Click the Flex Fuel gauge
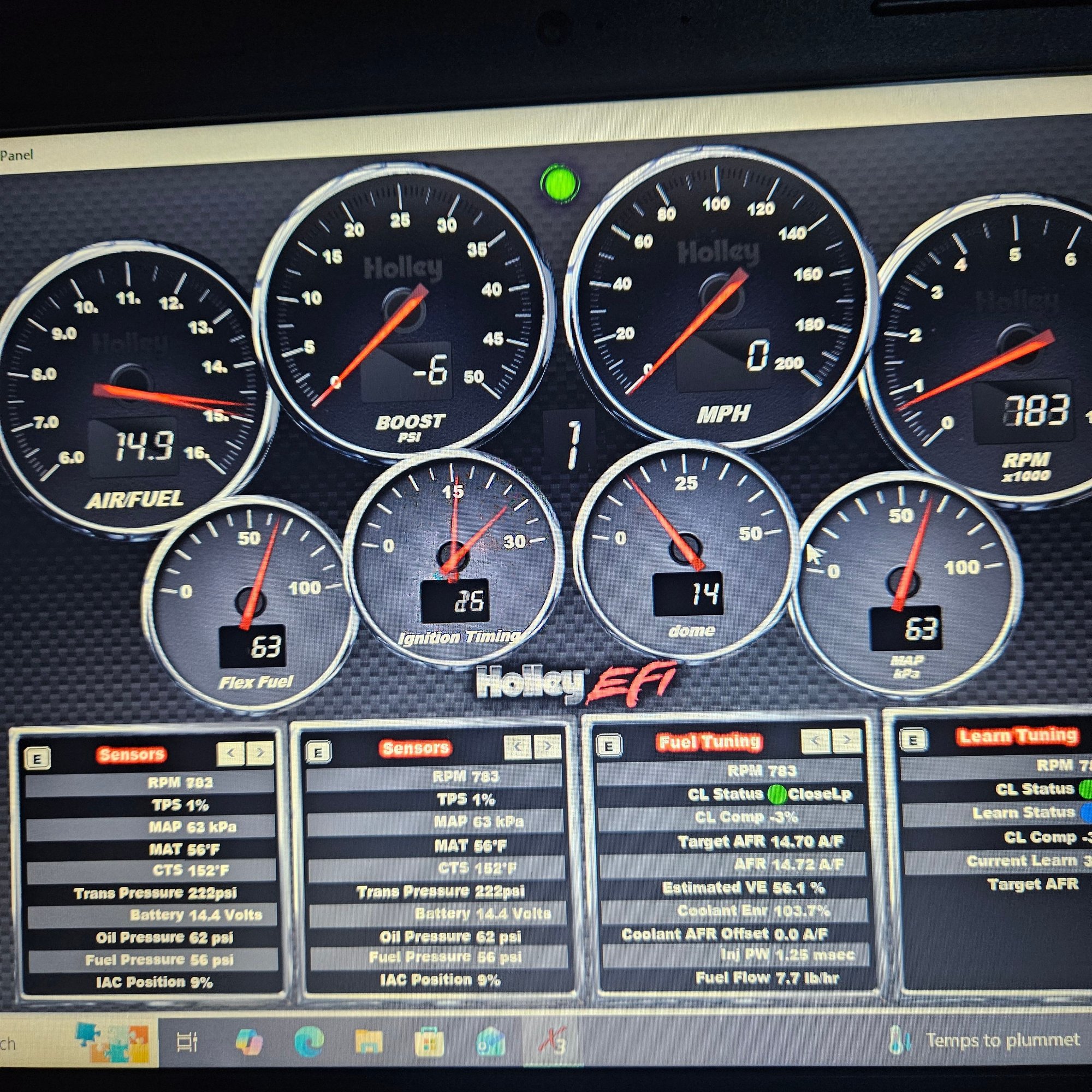The image size is (1092, 1092). 252,602
